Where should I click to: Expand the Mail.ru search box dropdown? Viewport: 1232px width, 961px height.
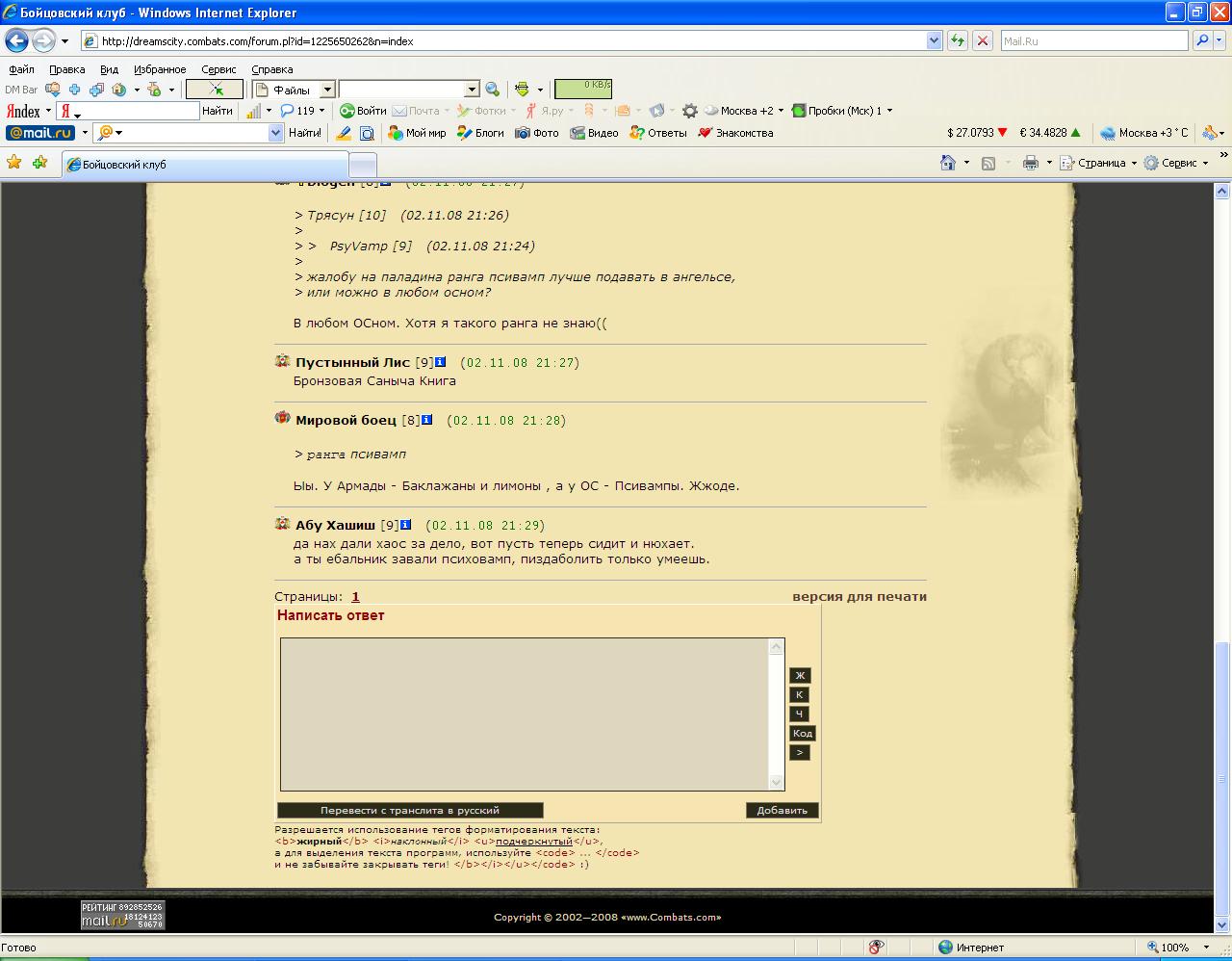pyautogui.click(x=276, y=133)
